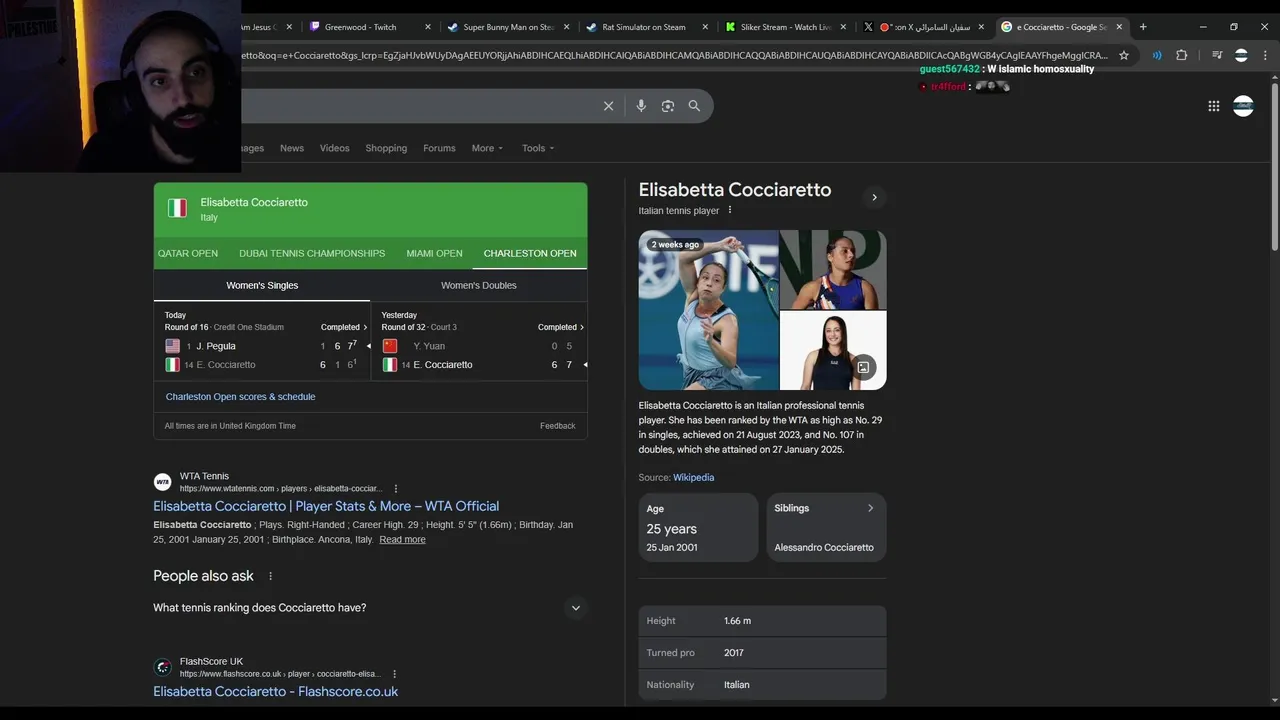Open the WTA Official Player Stats result link
Screen dimensions: 1280x720
pos(326,506)
